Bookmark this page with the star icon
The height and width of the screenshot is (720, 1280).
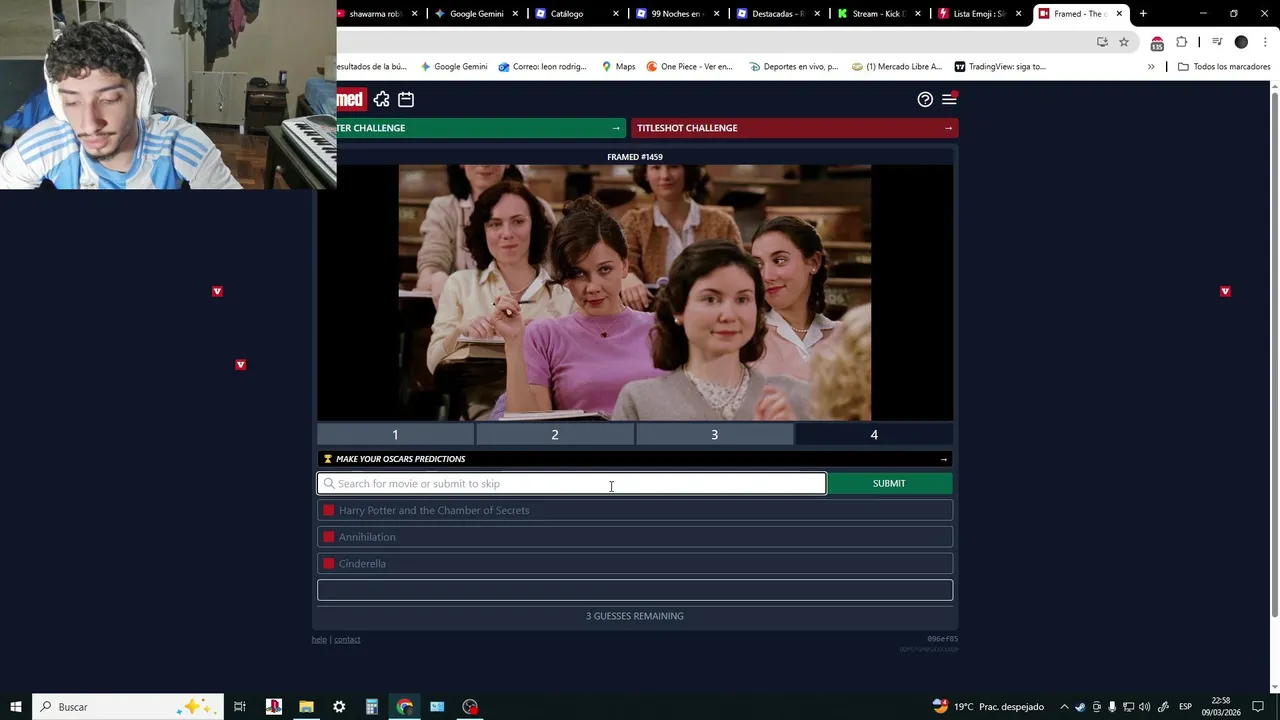(x=1124, y=42)
